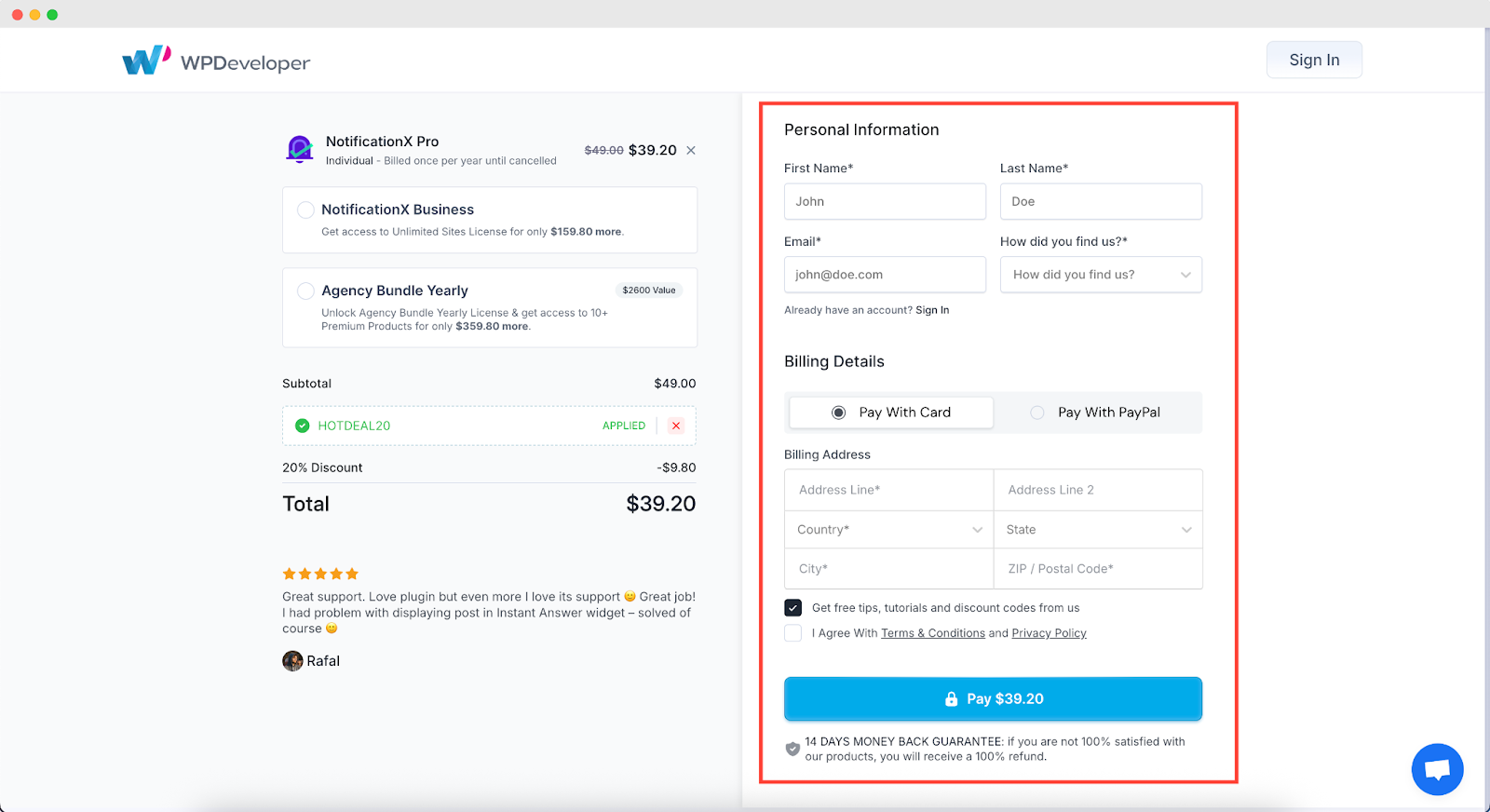Click the struck-through $49.00 original price
The image size is (1490, 812).
tap(604, 150)
